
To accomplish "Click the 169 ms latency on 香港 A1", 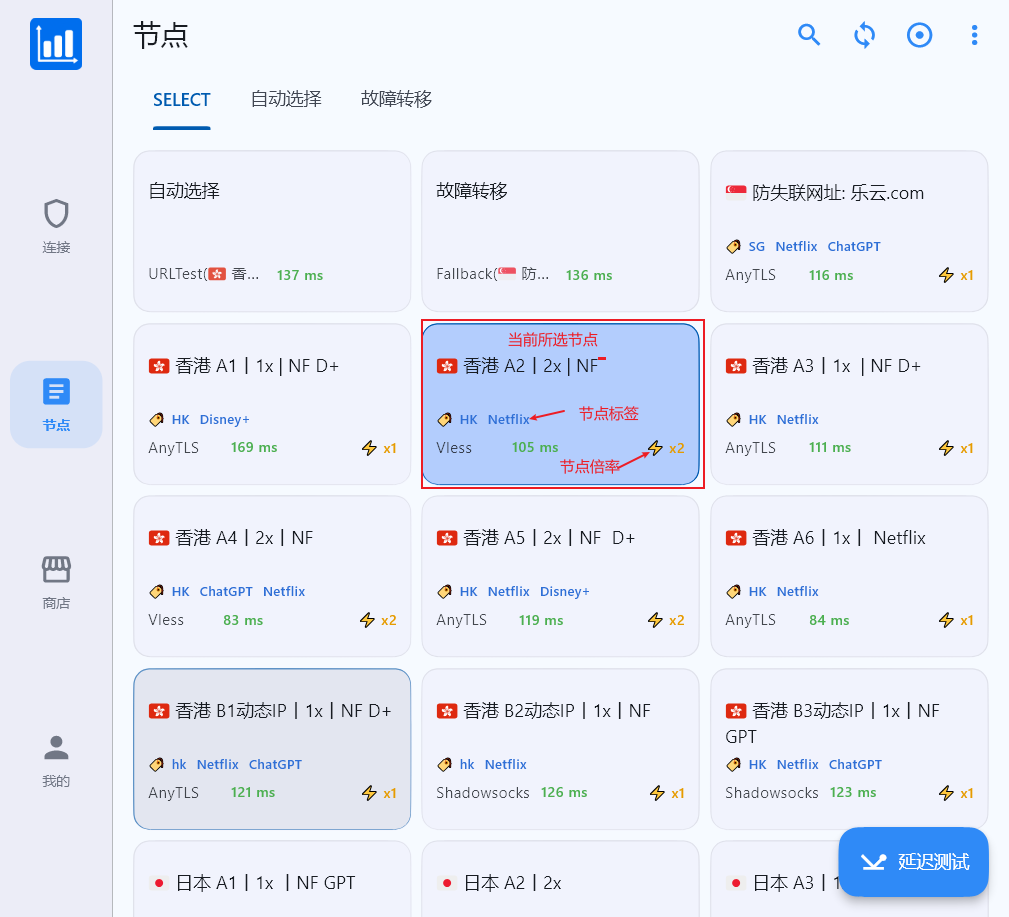I will [254, 447].
